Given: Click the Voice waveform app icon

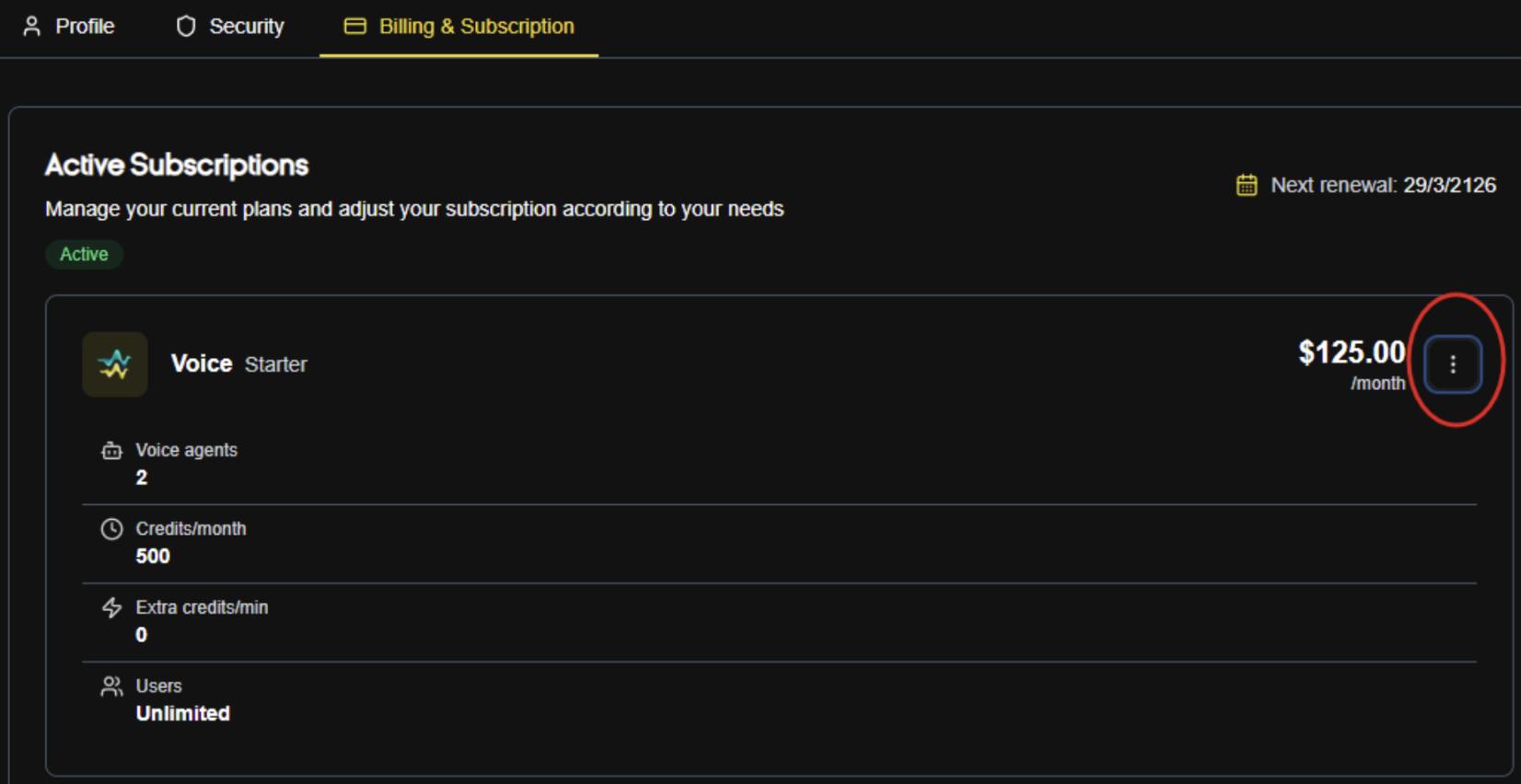Looking at the screenshot, I should click(114, 364).
